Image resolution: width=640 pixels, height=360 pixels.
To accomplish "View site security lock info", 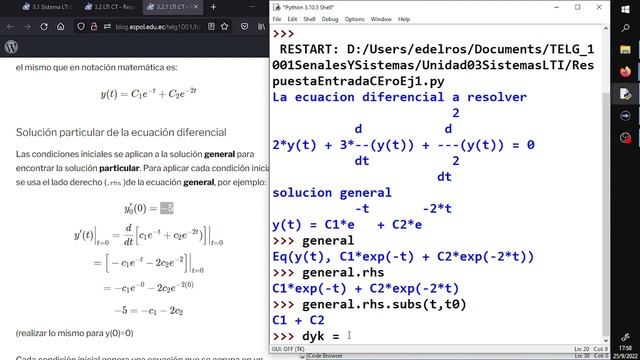I will [94, 27].
